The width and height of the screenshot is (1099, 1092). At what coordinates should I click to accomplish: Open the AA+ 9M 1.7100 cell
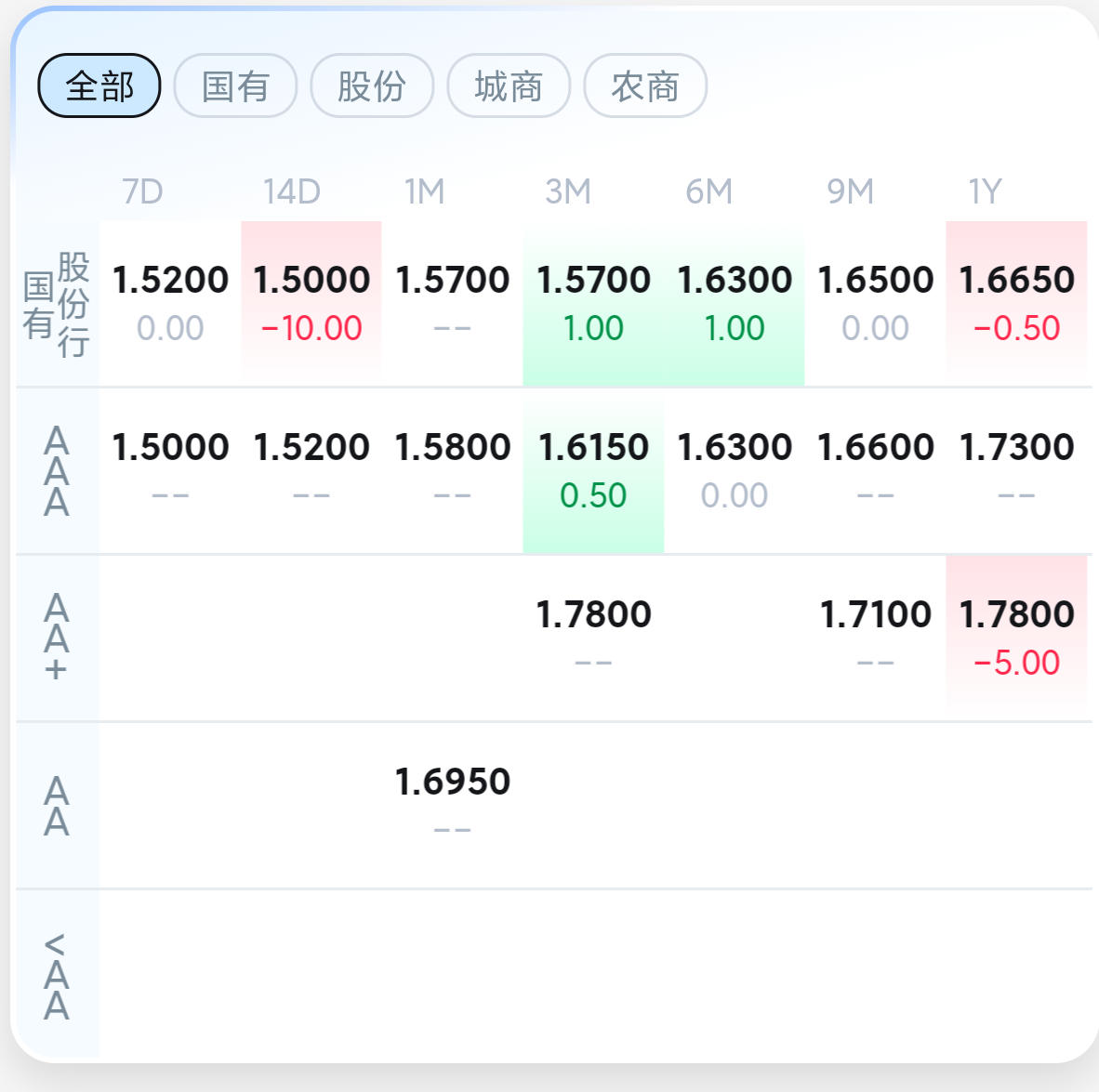point(876,638)
